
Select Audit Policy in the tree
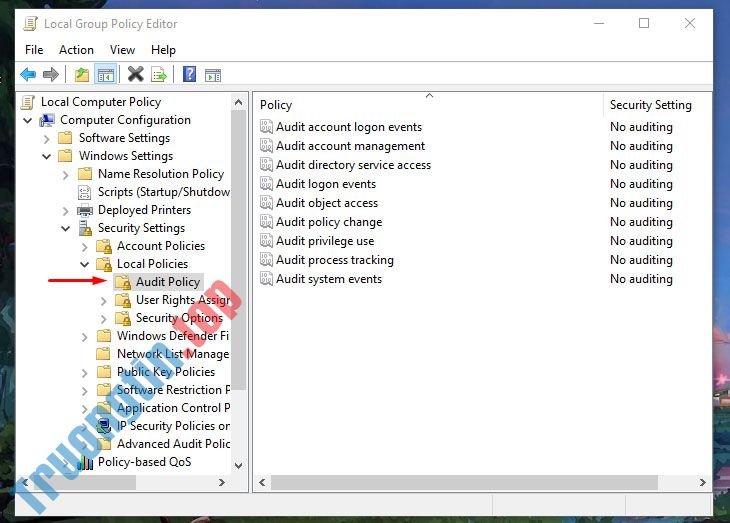[168, 282]
